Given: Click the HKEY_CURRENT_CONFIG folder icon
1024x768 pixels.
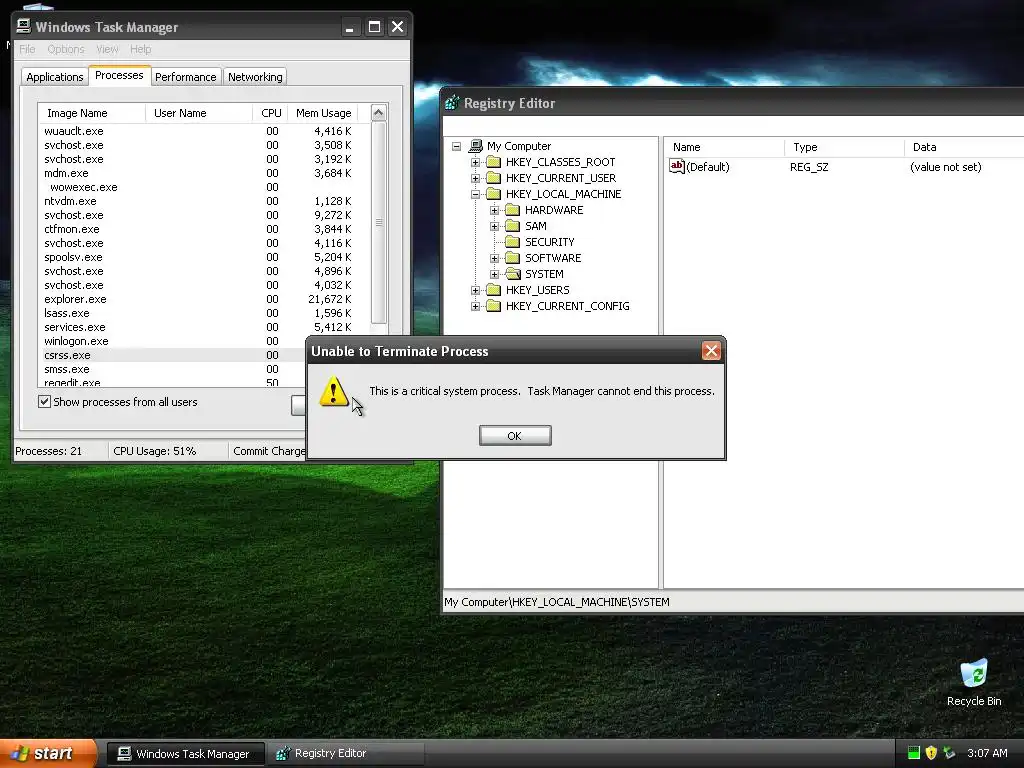Looking at the screenshot, I should (x=494, y=306).
